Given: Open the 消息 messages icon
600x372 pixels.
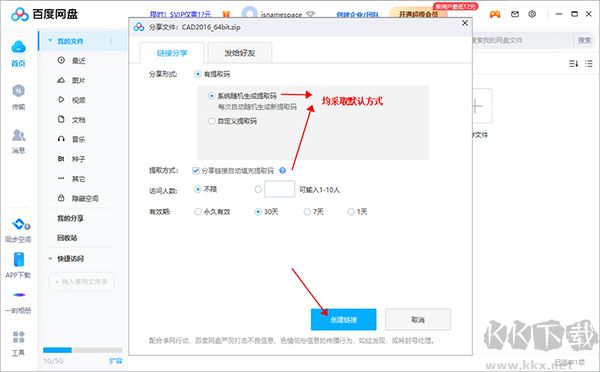Looking at the screenshot, I should coord(18,135).
